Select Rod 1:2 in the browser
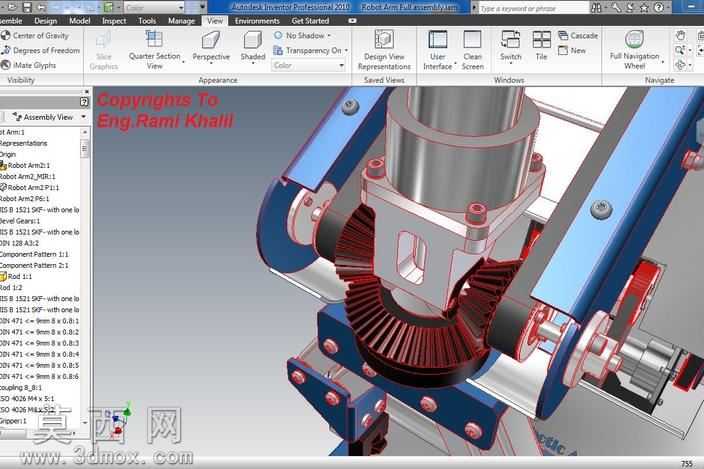This screenshot has width=704, height=469. tap(11, 287)
